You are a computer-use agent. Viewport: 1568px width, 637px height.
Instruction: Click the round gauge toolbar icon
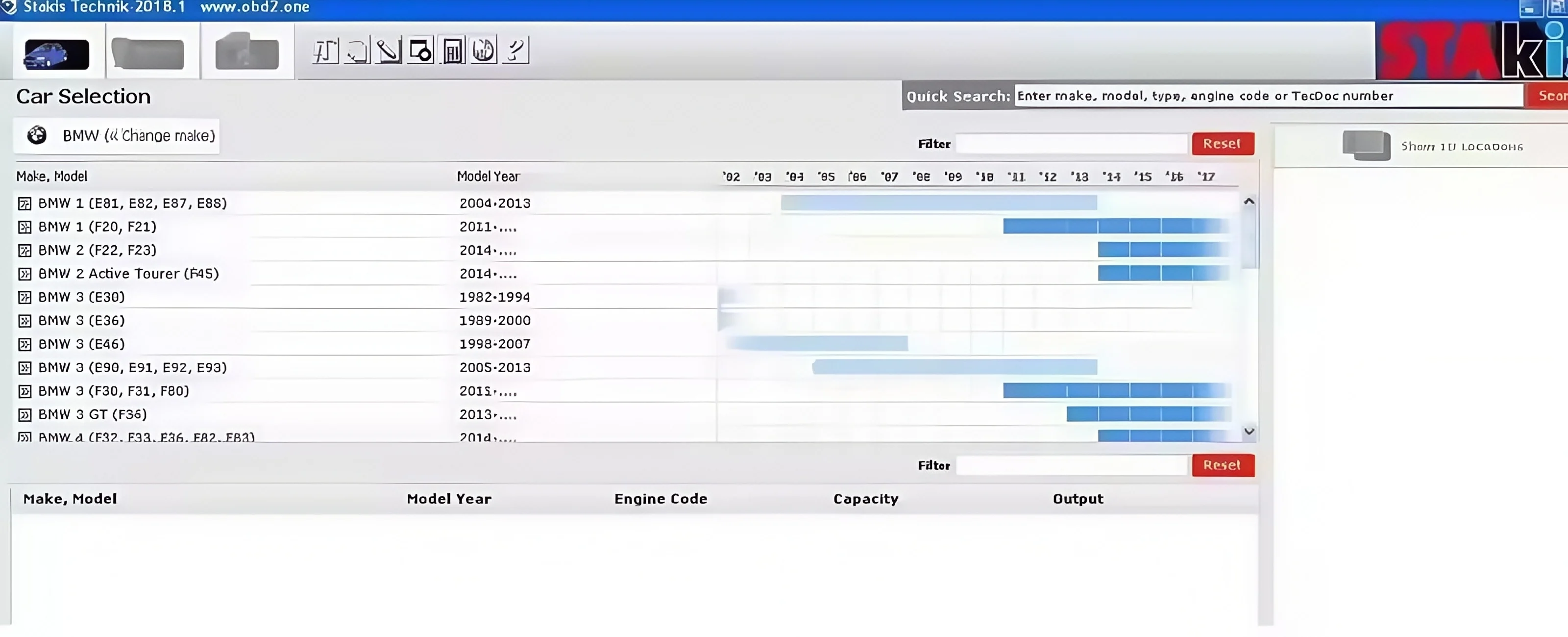(x=484, y=50)
